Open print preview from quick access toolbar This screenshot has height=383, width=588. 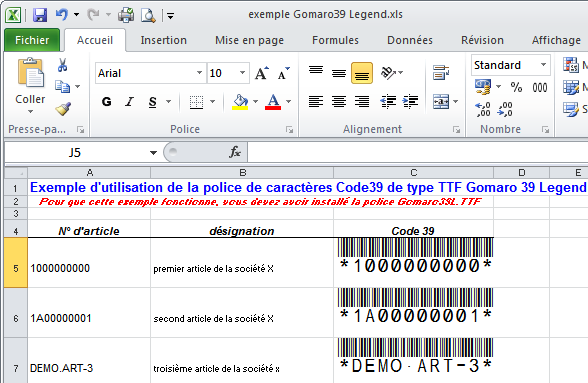coord(148,15)
